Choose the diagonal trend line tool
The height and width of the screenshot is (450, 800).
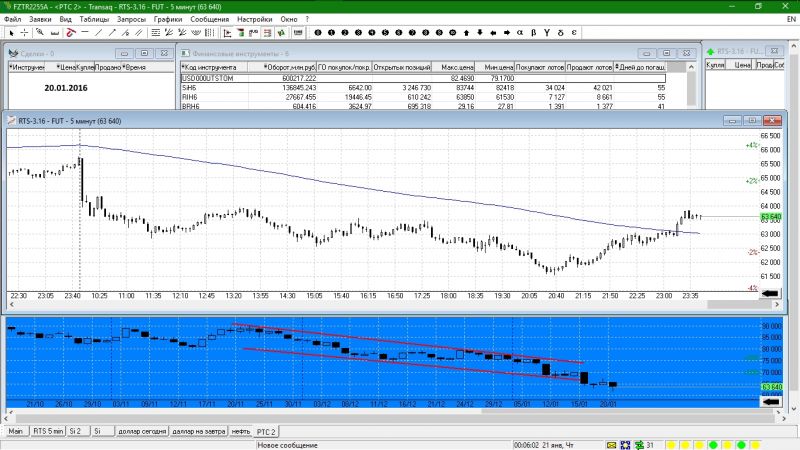tap(98, 33)
